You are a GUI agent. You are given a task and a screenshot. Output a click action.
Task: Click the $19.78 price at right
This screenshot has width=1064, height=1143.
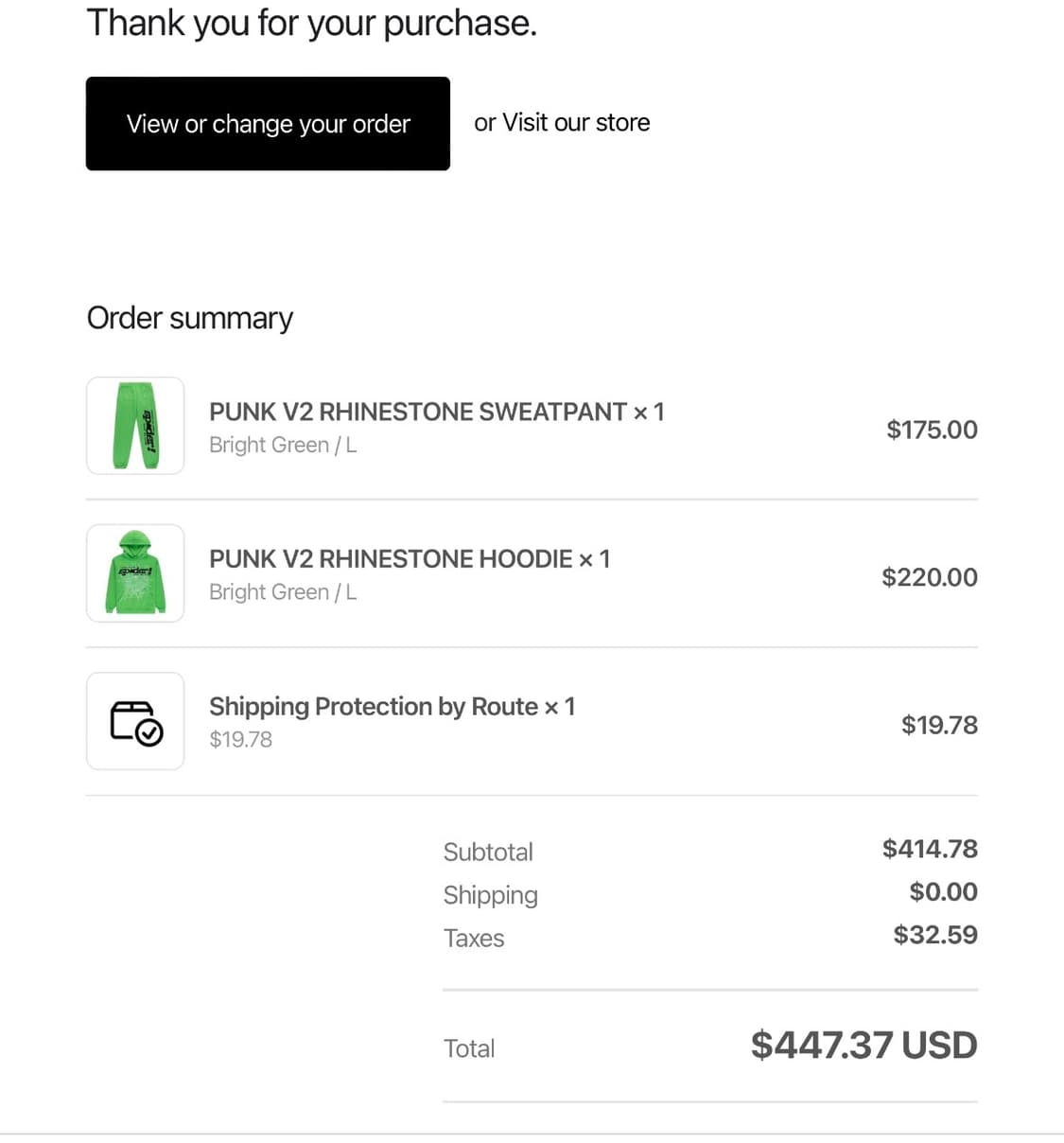point(939,725)
